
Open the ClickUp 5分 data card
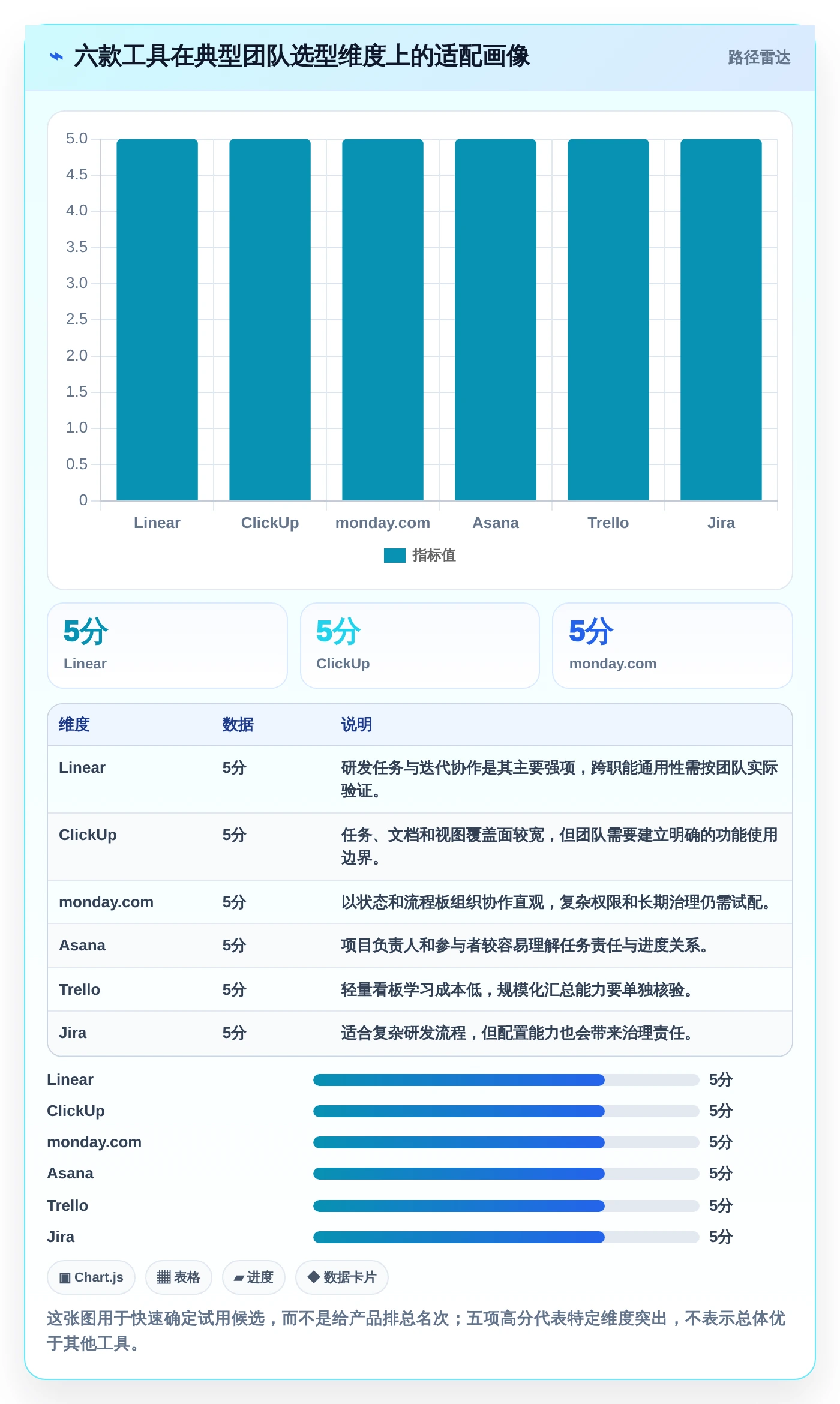(420, 646)
